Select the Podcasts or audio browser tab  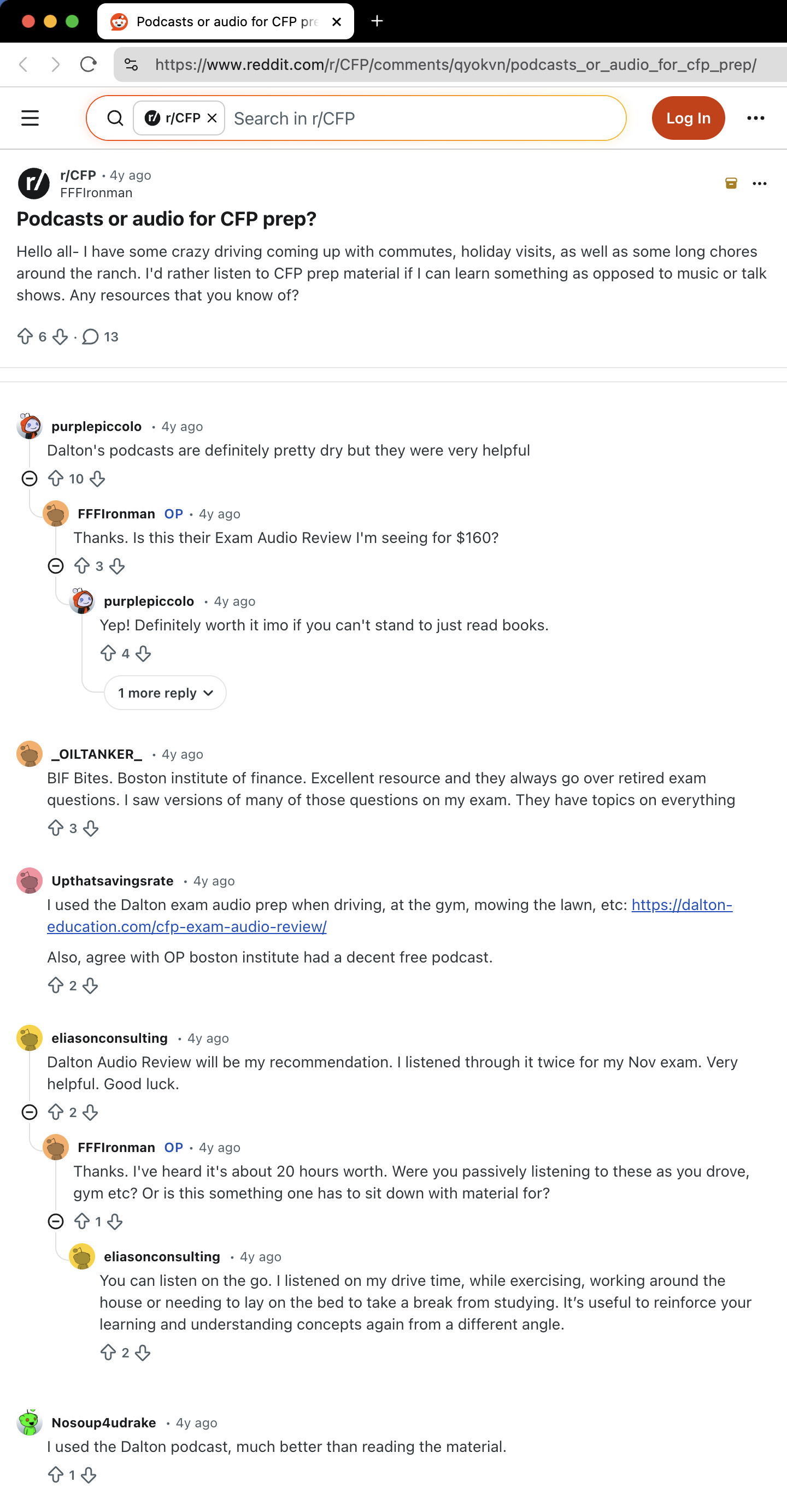pyautogui.click(x=226, y=21)
